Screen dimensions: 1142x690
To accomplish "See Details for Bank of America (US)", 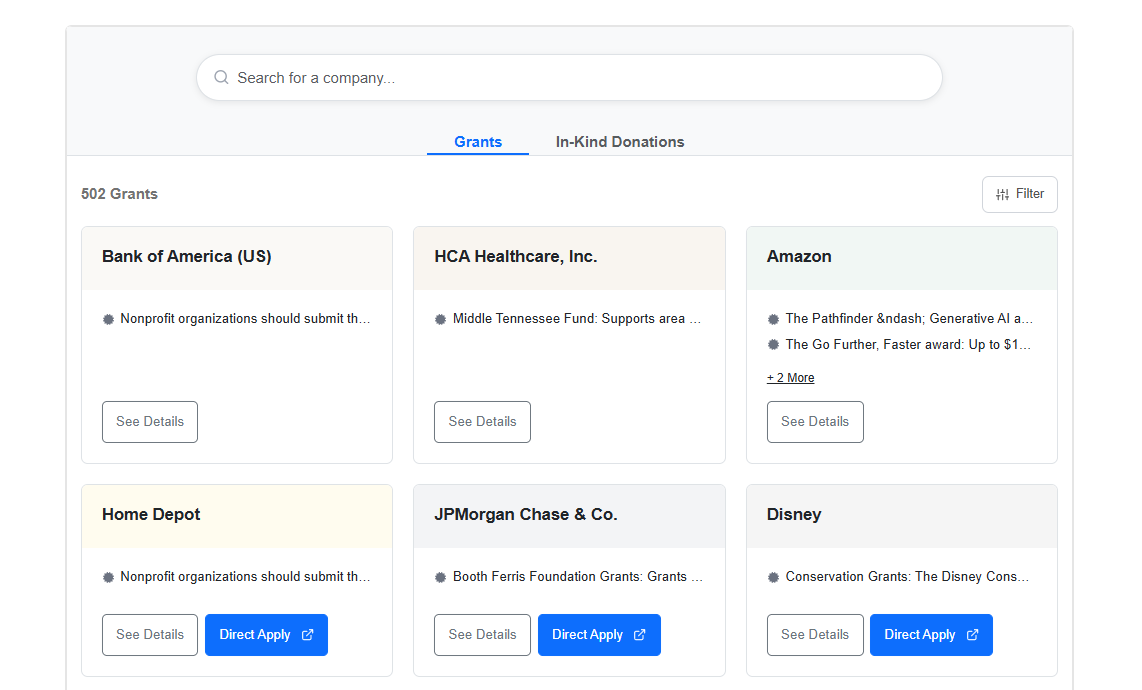I will pos(149,421).
